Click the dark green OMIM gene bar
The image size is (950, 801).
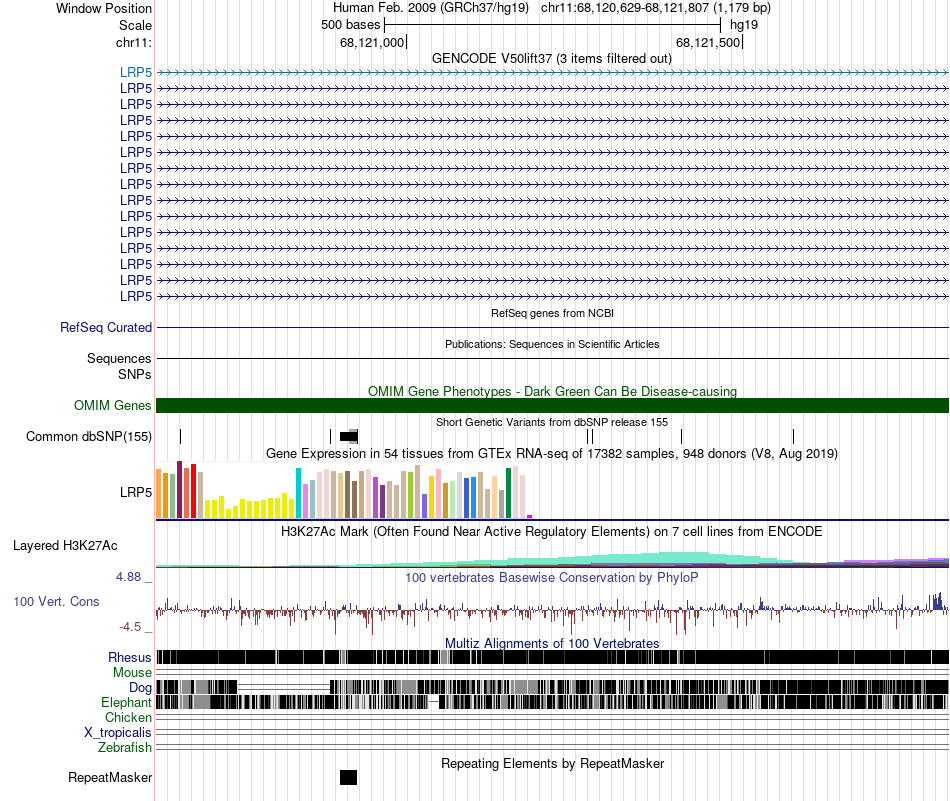[553, 406]
